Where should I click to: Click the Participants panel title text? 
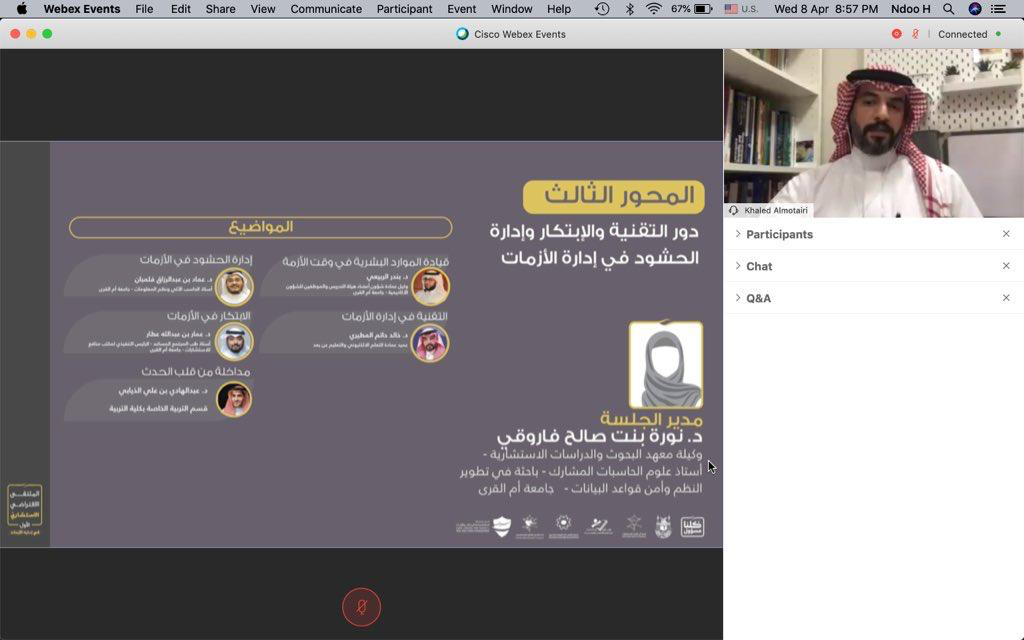pos(779,234)
